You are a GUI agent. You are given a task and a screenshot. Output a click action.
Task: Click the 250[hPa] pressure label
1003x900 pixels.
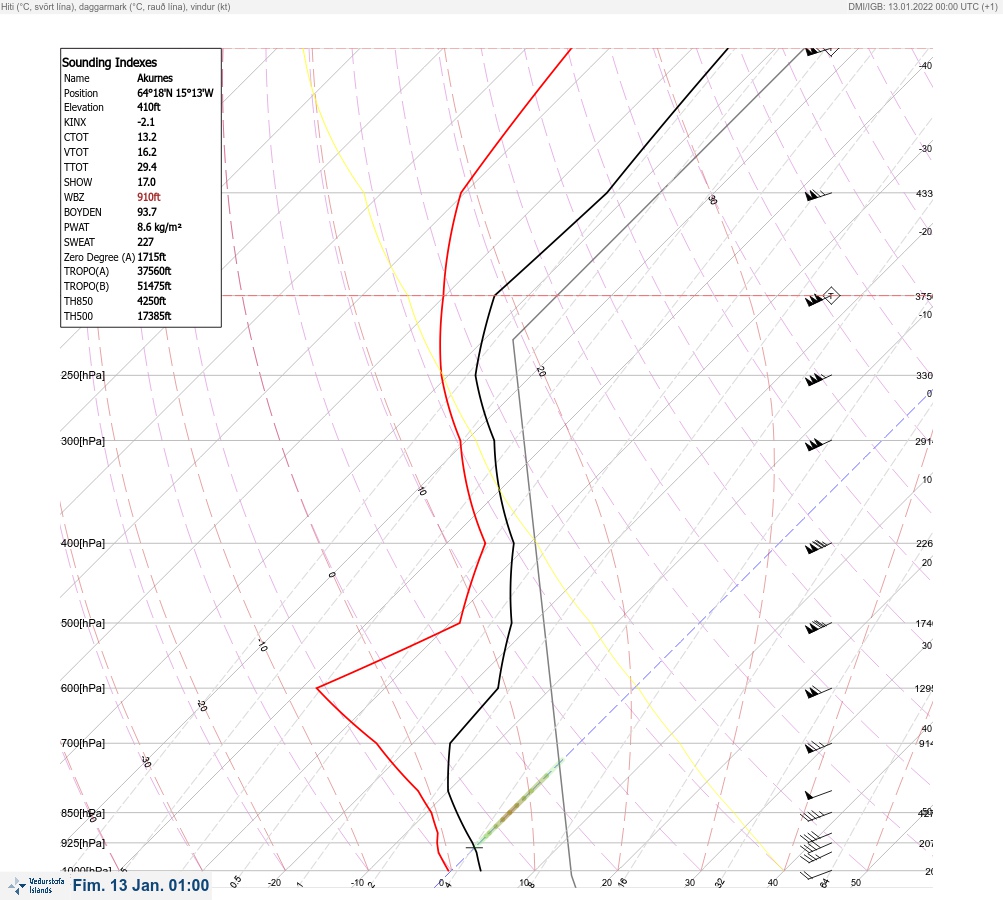tap(83, 375)
